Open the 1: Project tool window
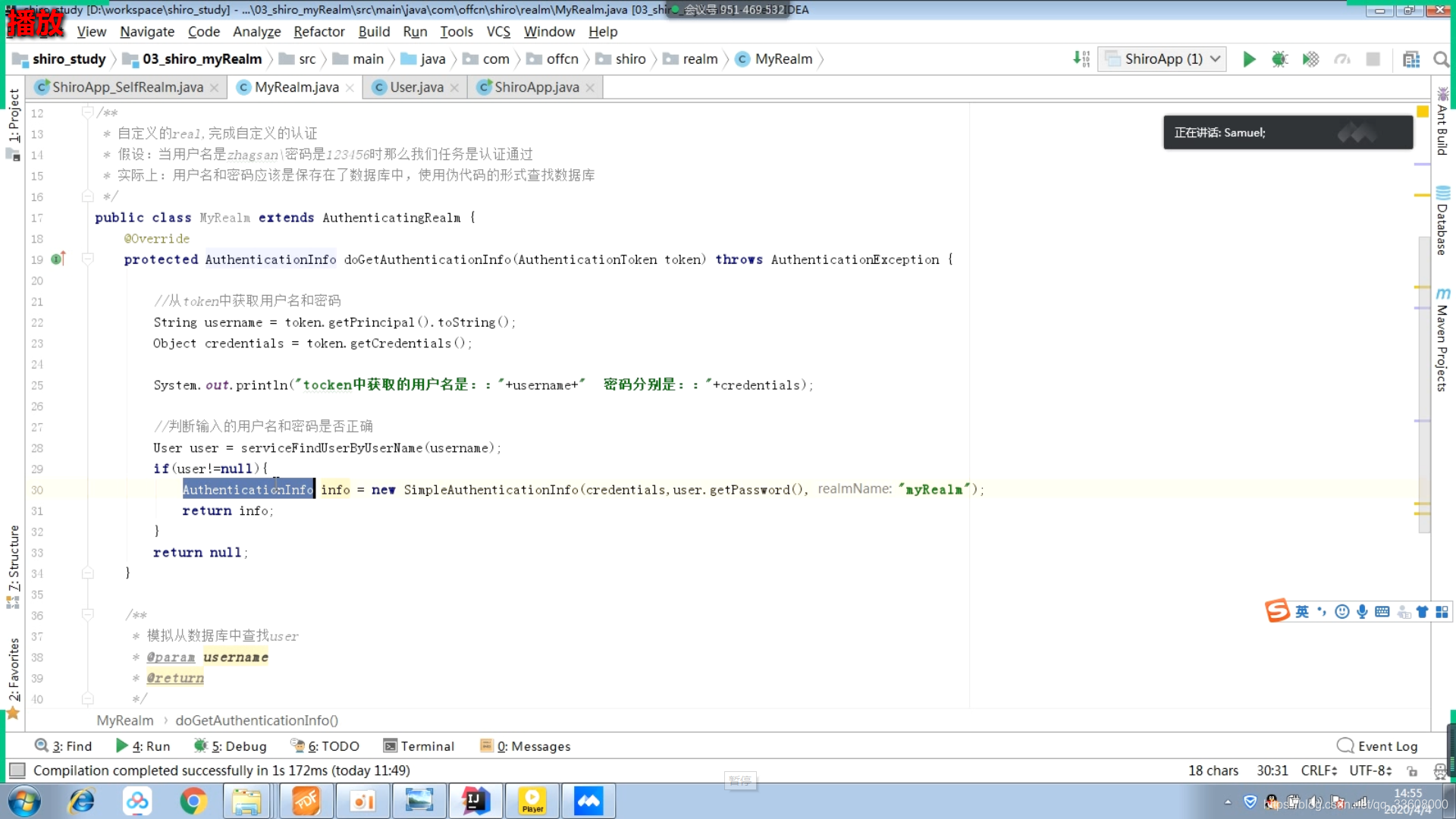This screenshot has width=1456, height=819. coord(14,124)
